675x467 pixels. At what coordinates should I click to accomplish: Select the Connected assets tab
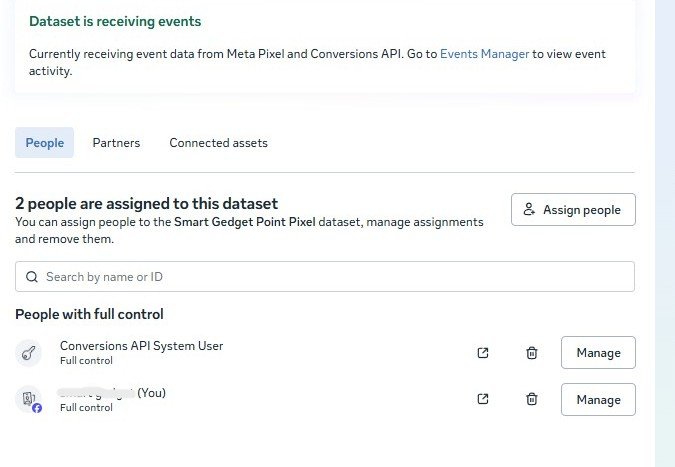tap(218, 143)
